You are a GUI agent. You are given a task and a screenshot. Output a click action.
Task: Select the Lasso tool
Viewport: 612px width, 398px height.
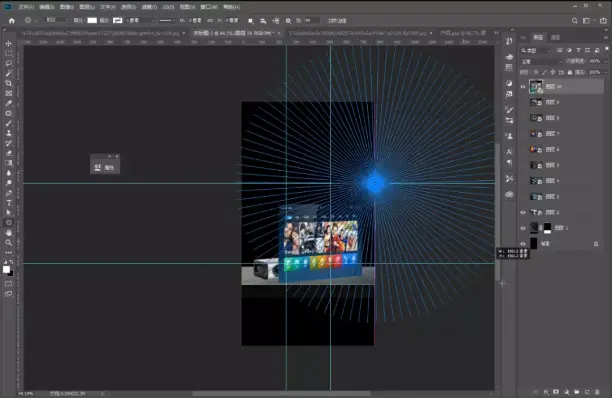point(9,63)
